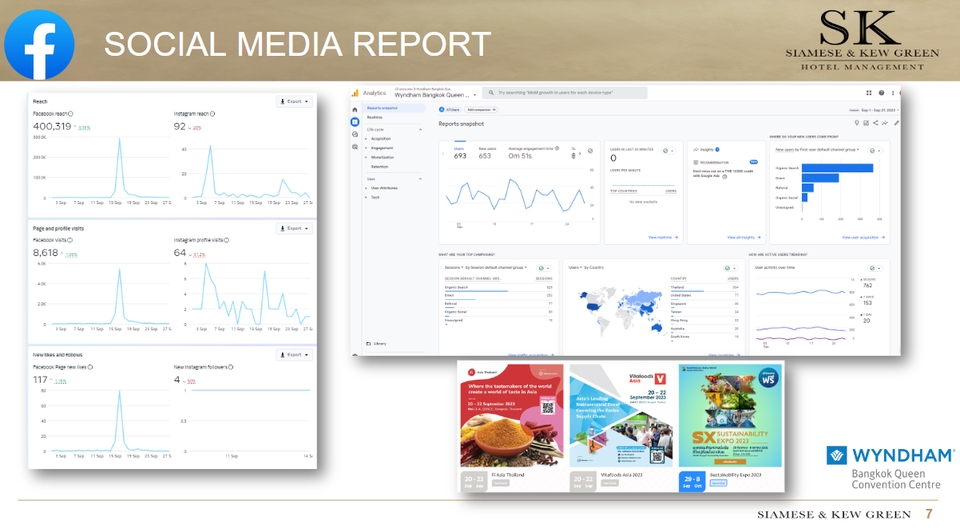Click info icon next to Facebook reach
This screenshot has height=532, width=960.
(x=70, y=114)
